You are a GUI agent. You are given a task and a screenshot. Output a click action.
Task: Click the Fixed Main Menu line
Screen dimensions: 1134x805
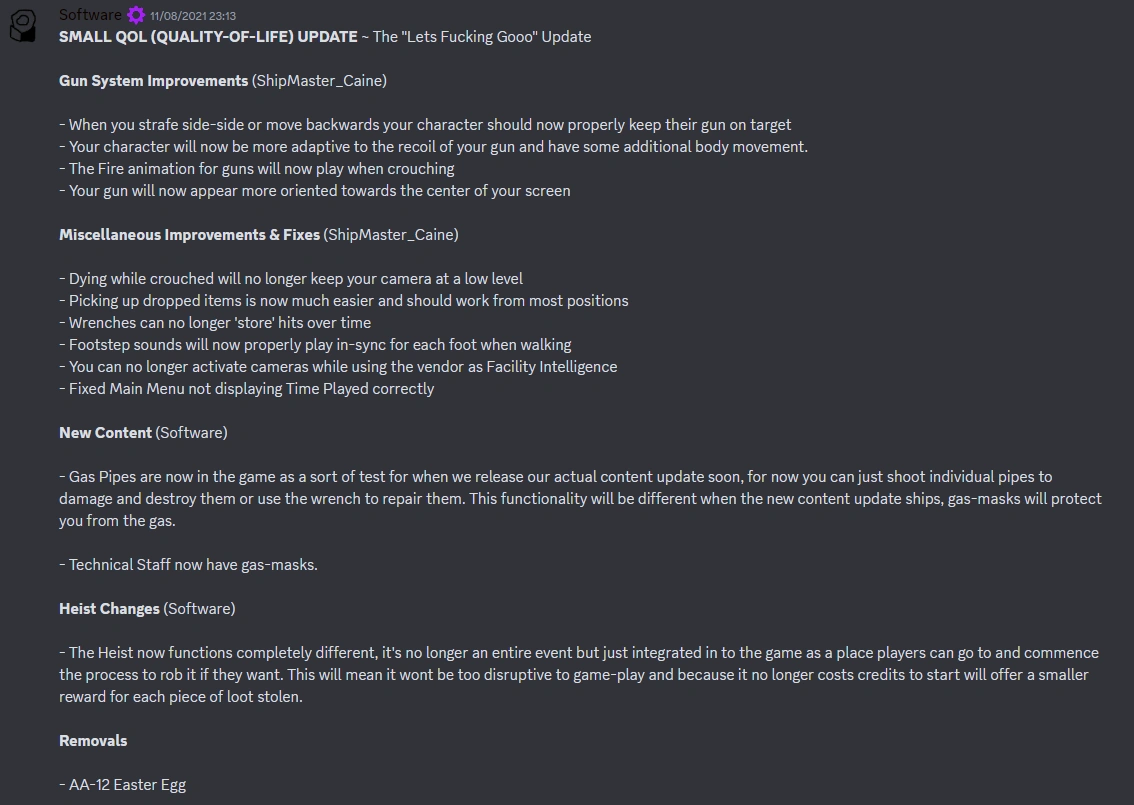point(247,389)
